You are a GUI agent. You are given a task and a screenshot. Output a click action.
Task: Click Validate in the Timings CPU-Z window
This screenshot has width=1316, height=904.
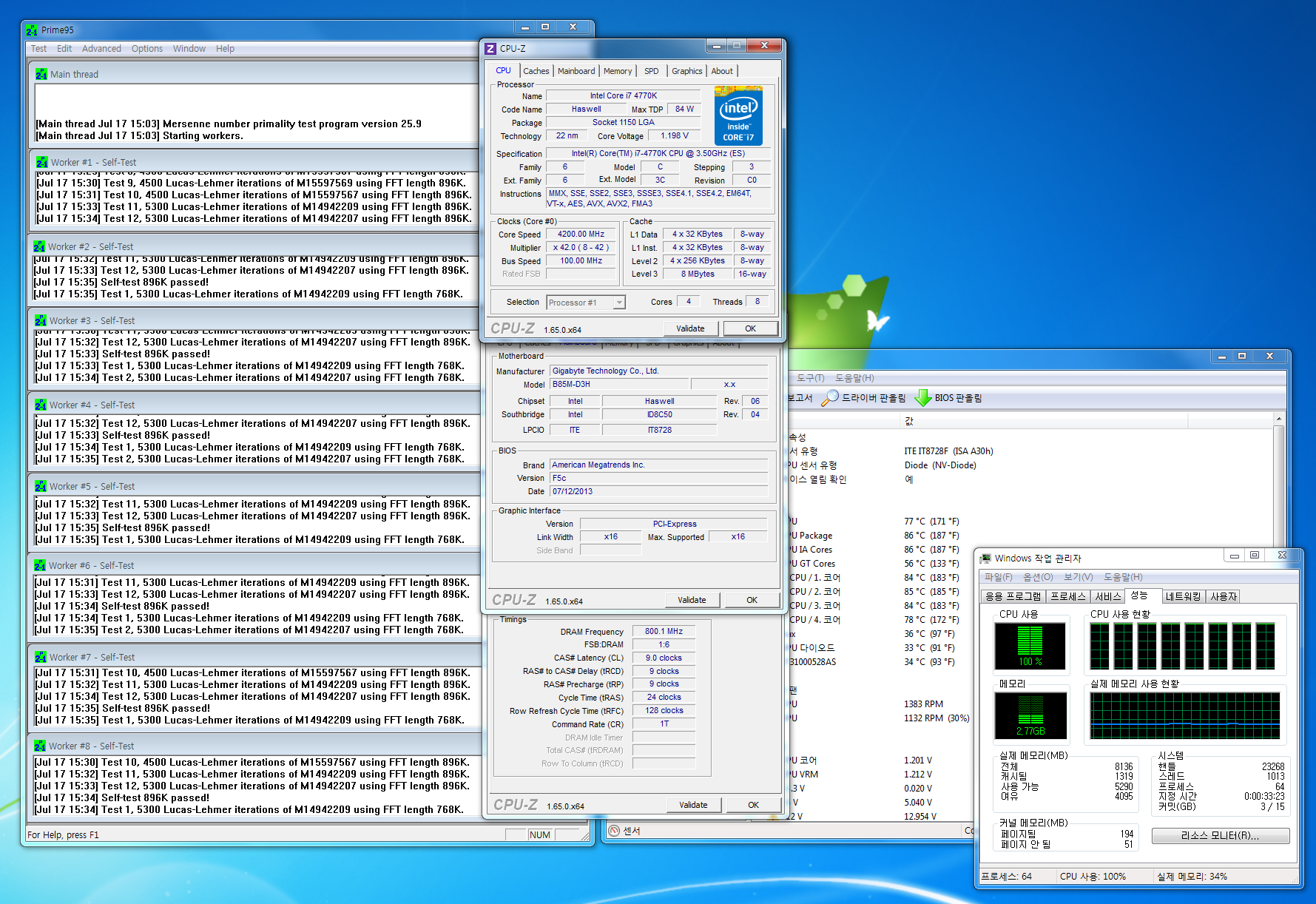point(693,805)
